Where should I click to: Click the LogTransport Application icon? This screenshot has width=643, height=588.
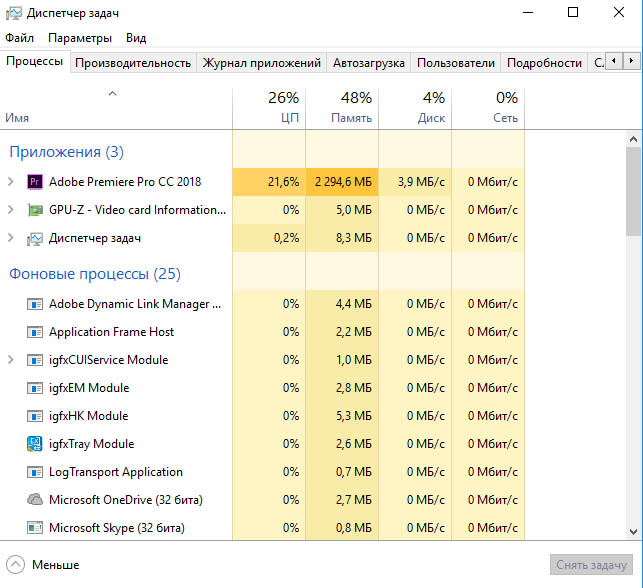coord(35,472)
